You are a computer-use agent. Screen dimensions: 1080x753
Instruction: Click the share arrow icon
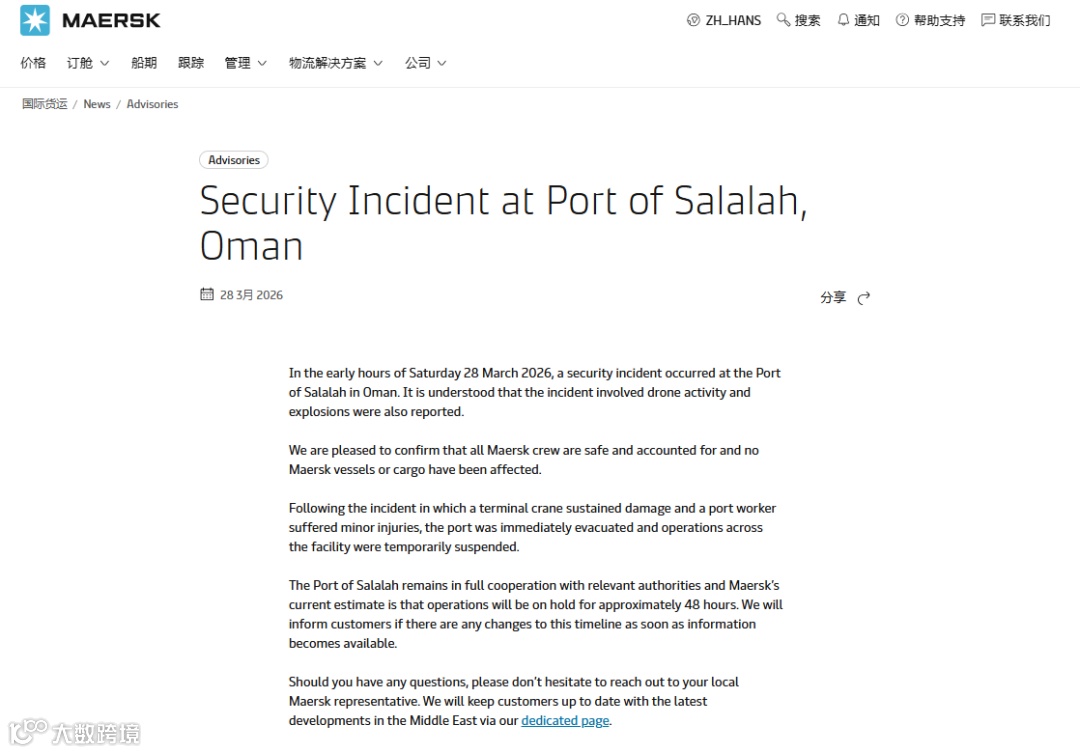(x=864, y=298)
